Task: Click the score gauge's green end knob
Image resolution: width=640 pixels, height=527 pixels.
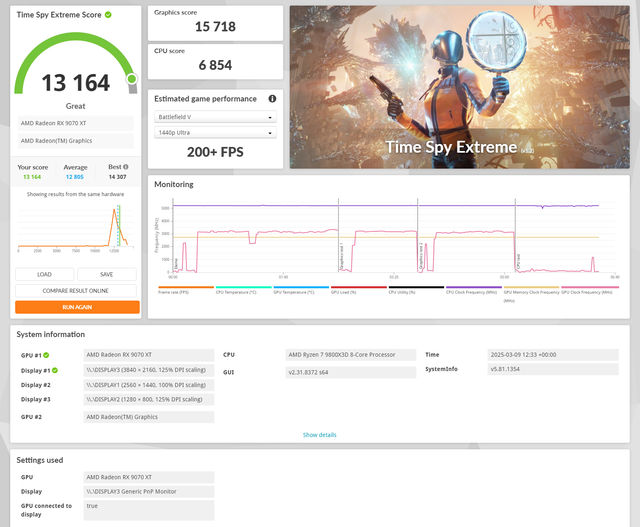Action: tap(131, 78)
